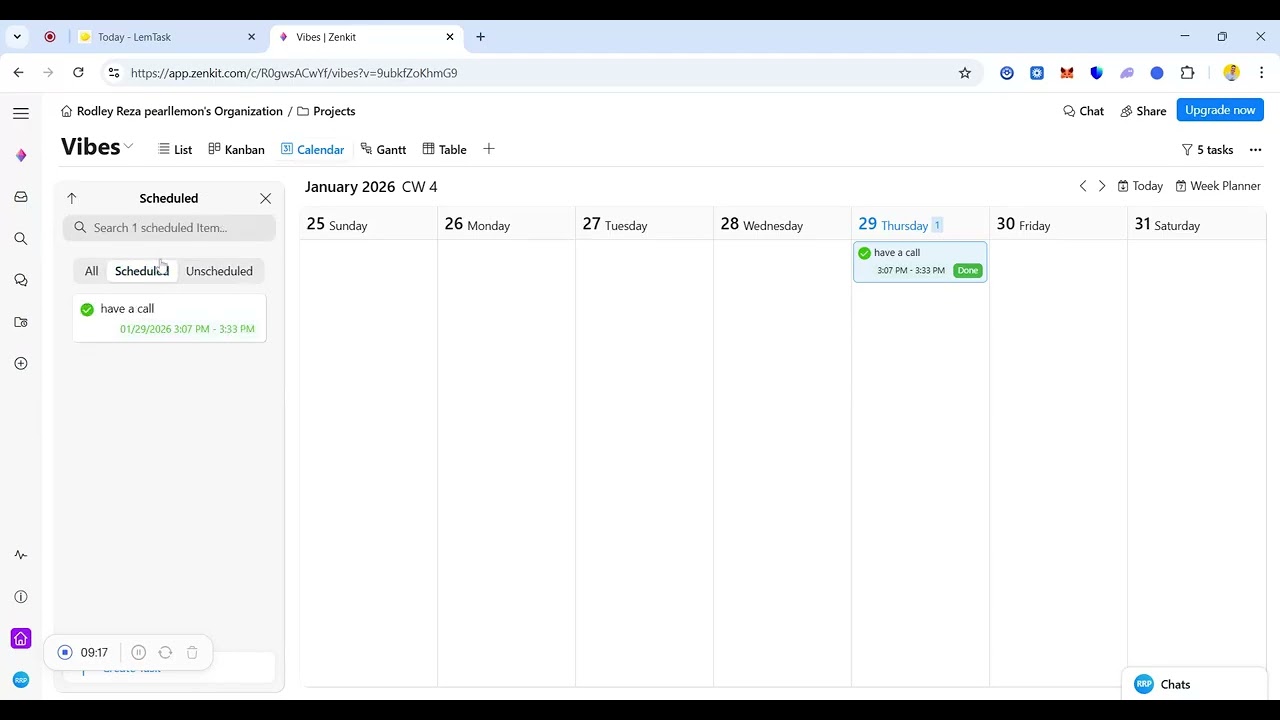The image size is (1280, 720).
Task: Go back with the browser back arrow
Action: click(x=19, y=73)
